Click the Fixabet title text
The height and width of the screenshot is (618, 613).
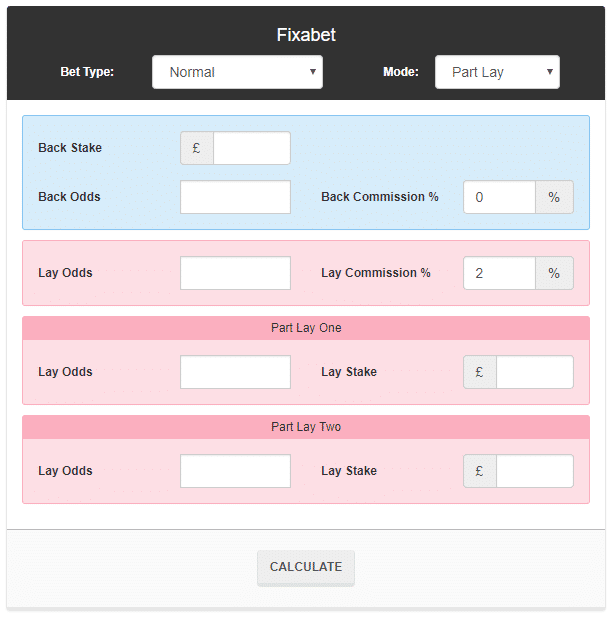[x=306, y=35]
